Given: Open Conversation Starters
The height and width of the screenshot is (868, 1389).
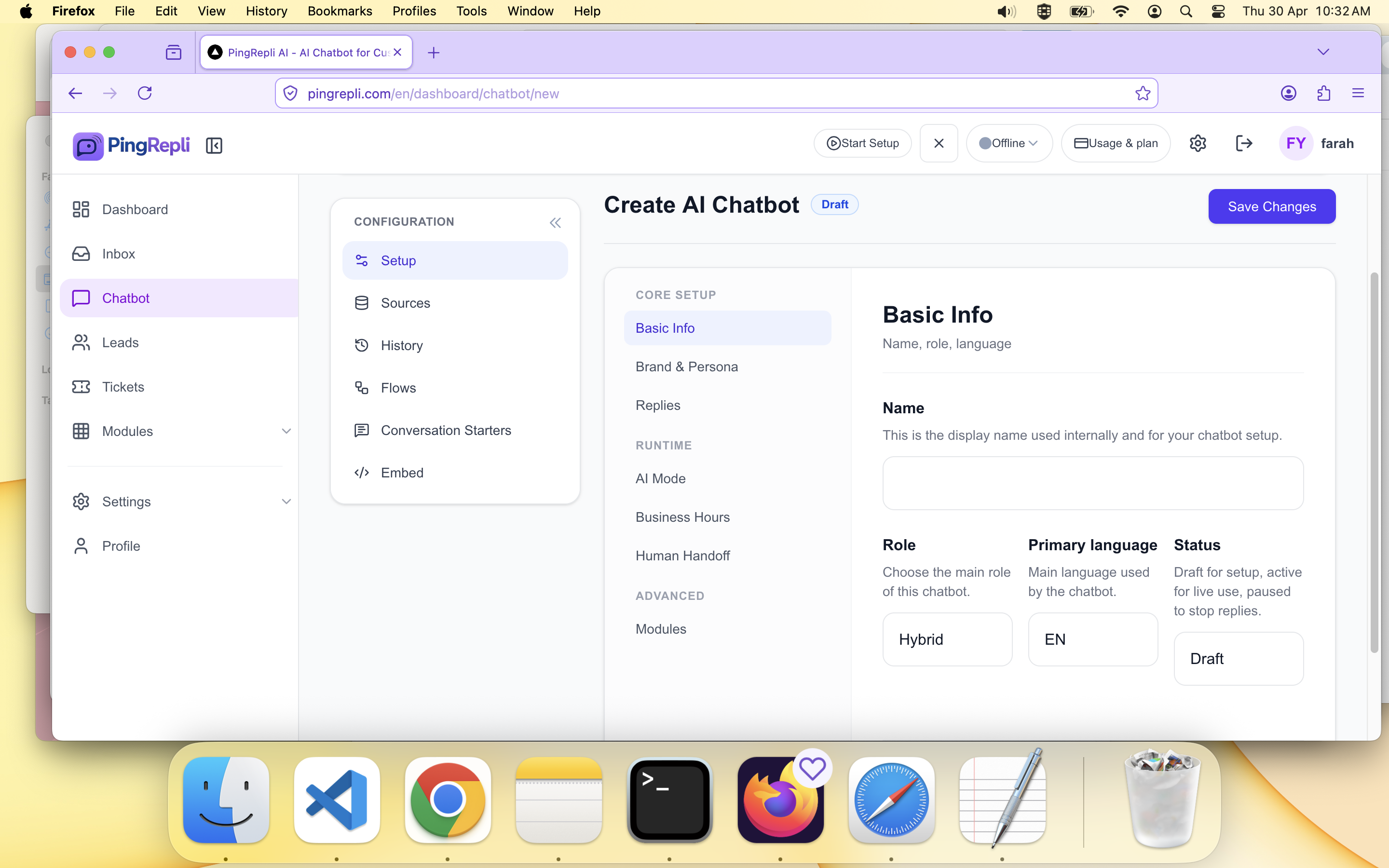Looking at the screenshot, I should tap(455, 431).
